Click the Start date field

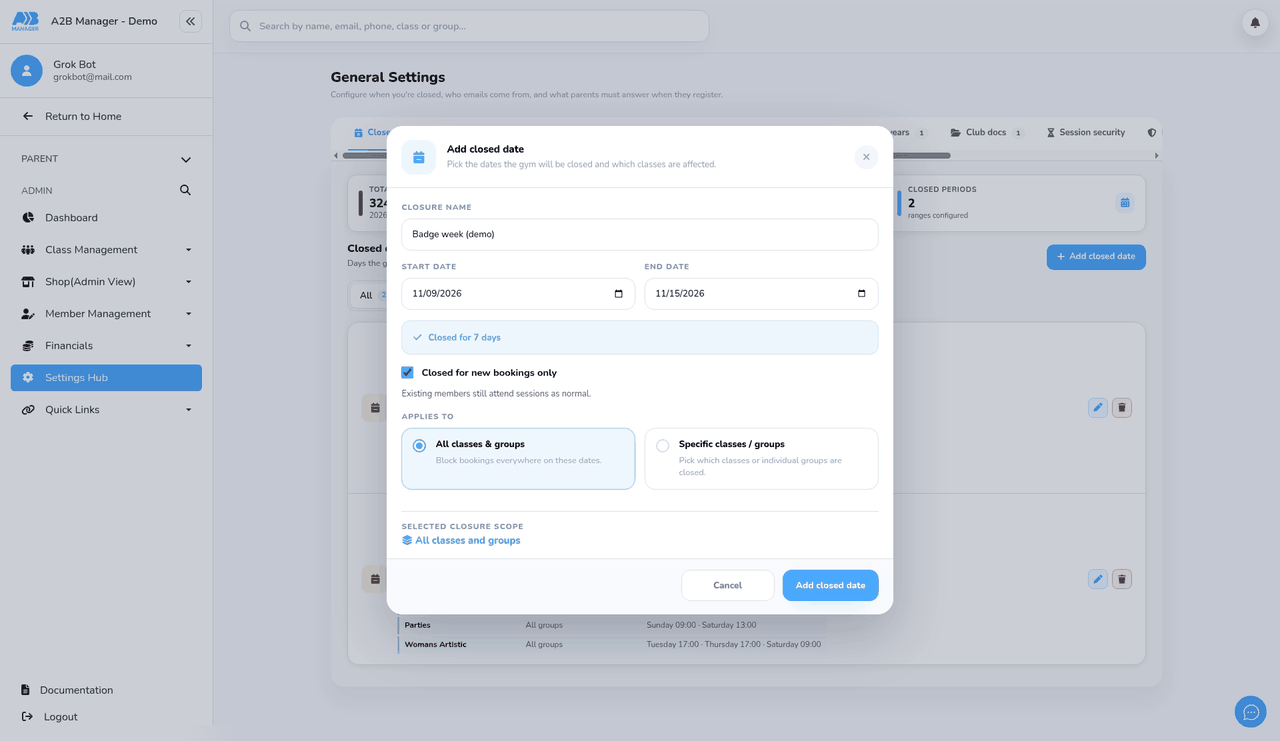pos(518,294)
